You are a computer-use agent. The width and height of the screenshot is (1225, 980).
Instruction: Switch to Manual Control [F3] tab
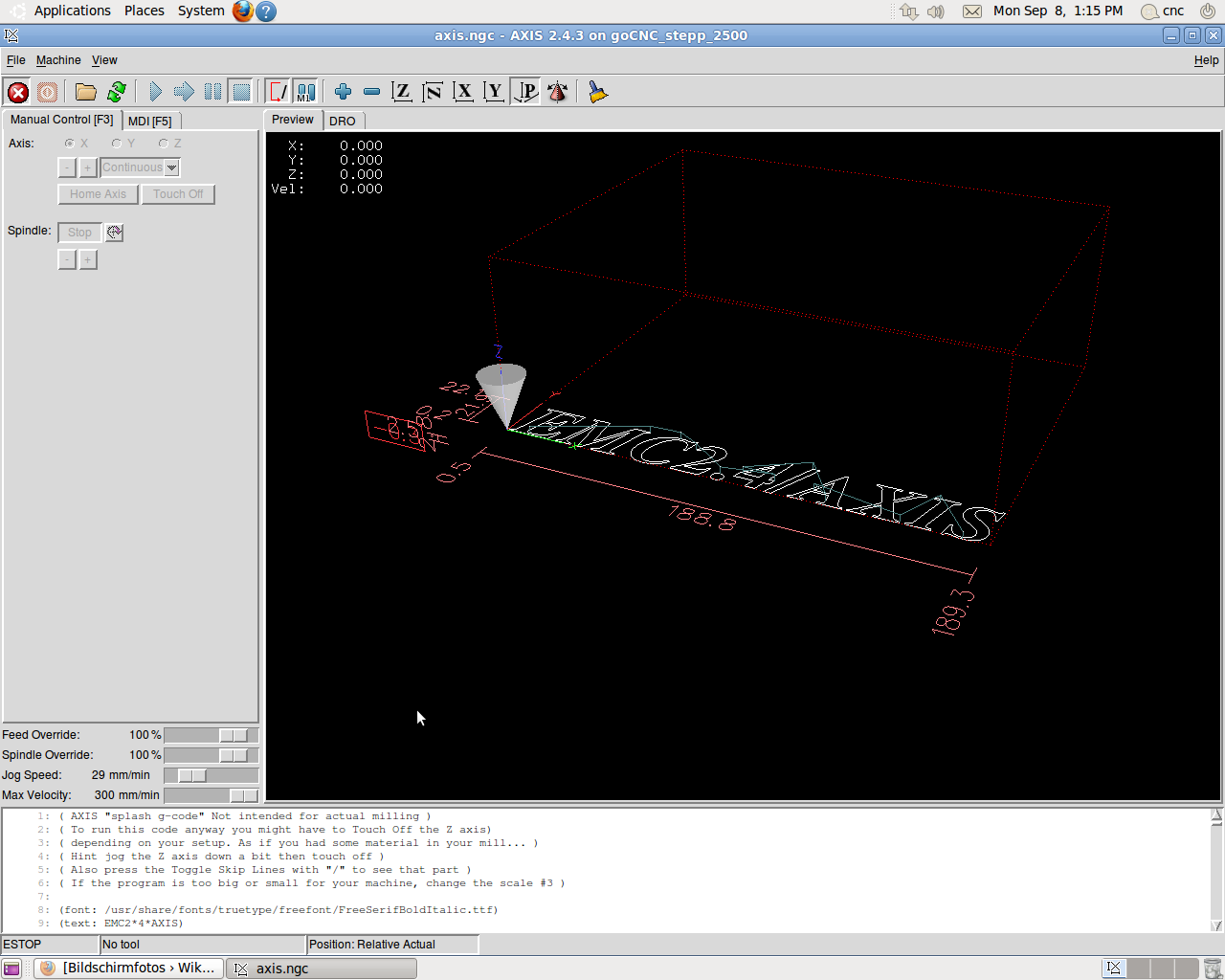pyautogui.click(x=62, y=120)
